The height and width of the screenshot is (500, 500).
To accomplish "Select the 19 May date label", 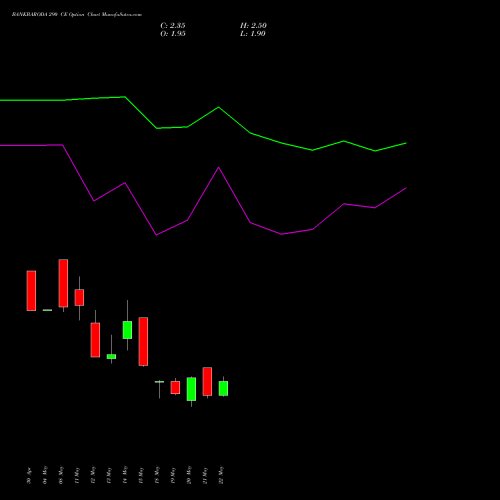I will (173, 475).
